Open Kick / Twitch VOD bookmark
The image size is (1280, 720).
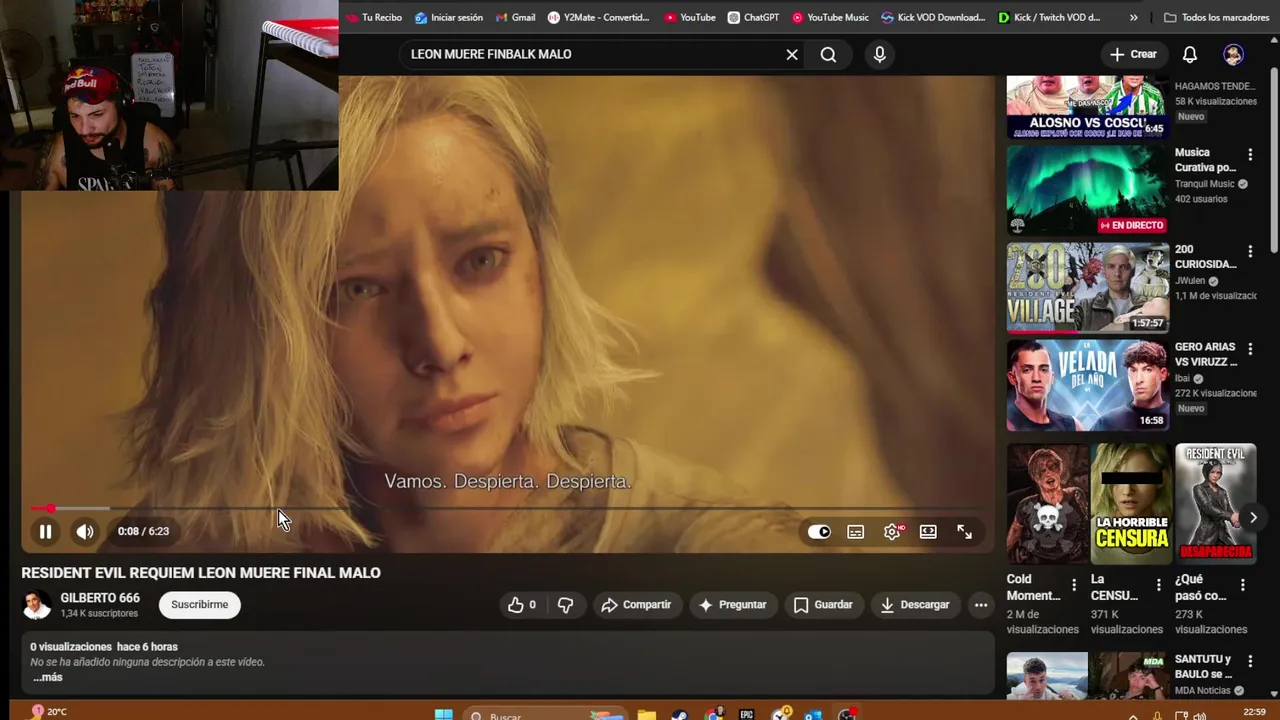[1049, 17]
